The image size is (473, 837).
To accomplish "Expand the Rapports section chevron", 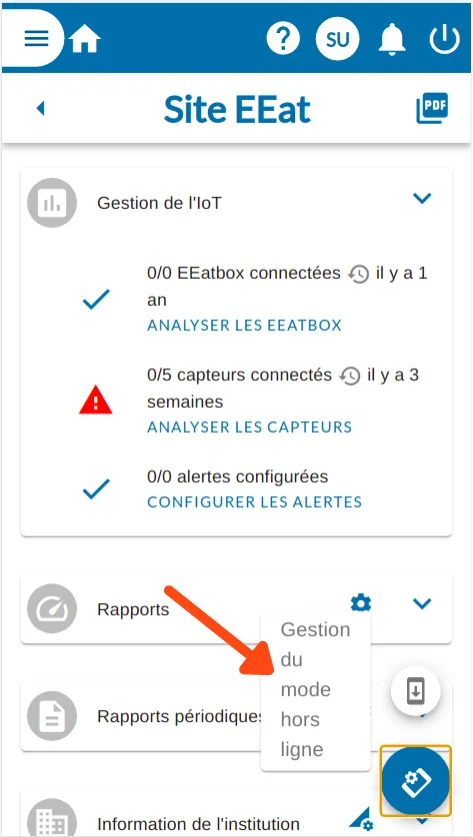I will click(x=422, y=604).
